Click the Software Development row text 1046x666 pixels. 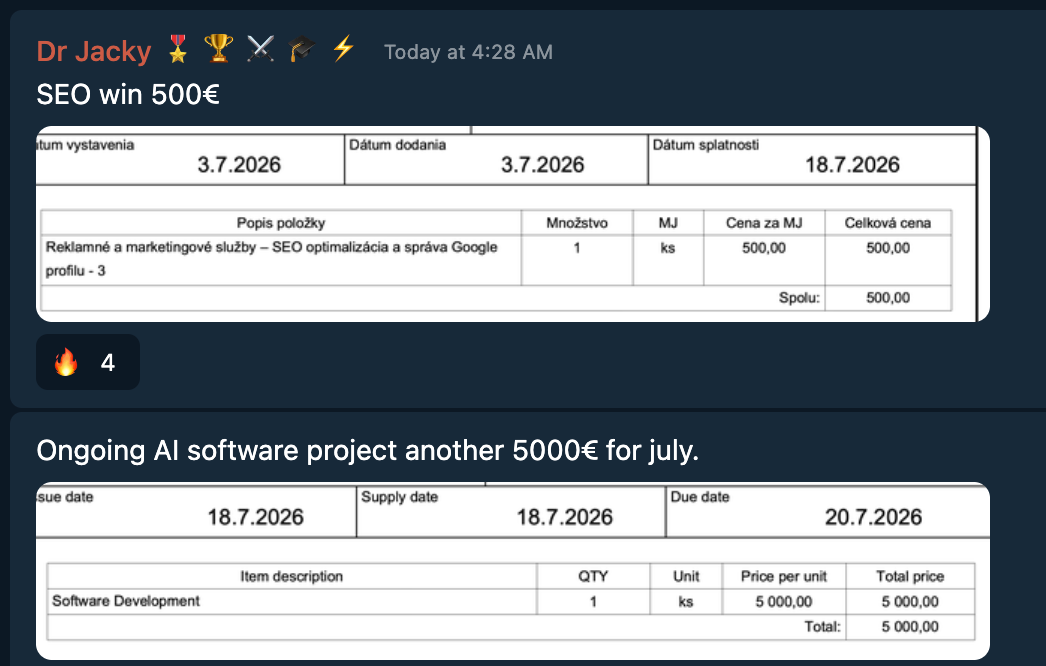coord(126,601)
